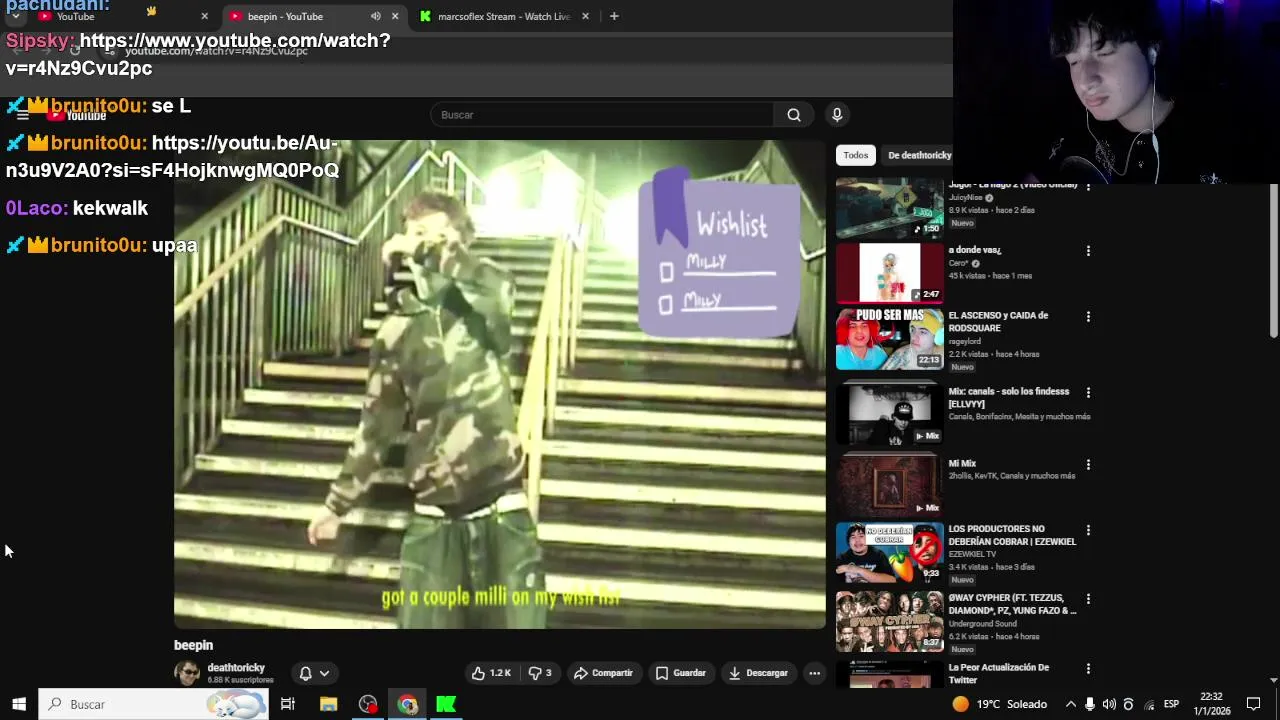Image resolution: width=1280 pixels, height=720 pixels.
Task: Open the 19°C Soleado weather widget
Action: [999, 704]
